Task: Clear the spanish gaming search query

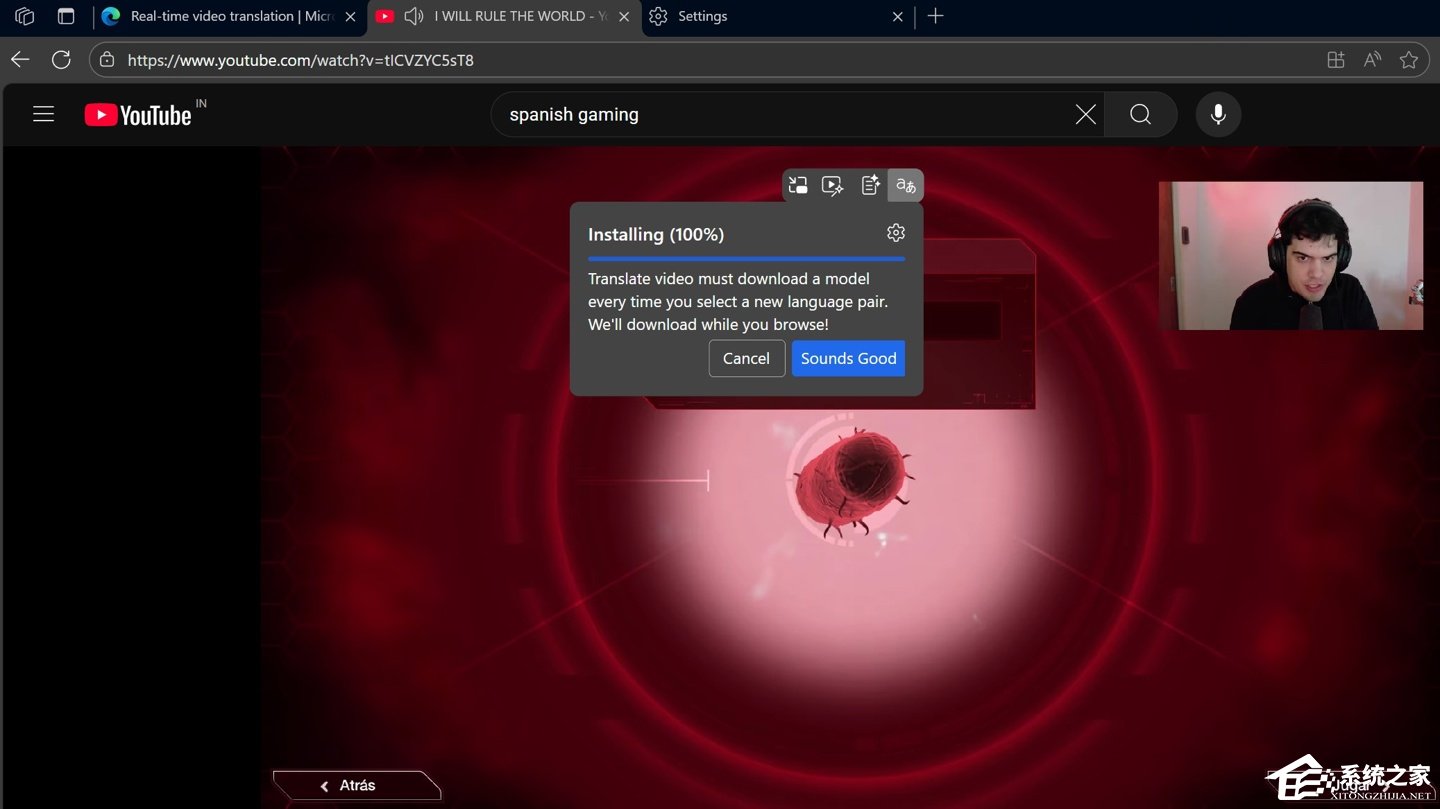Action: pos(1085,114)
